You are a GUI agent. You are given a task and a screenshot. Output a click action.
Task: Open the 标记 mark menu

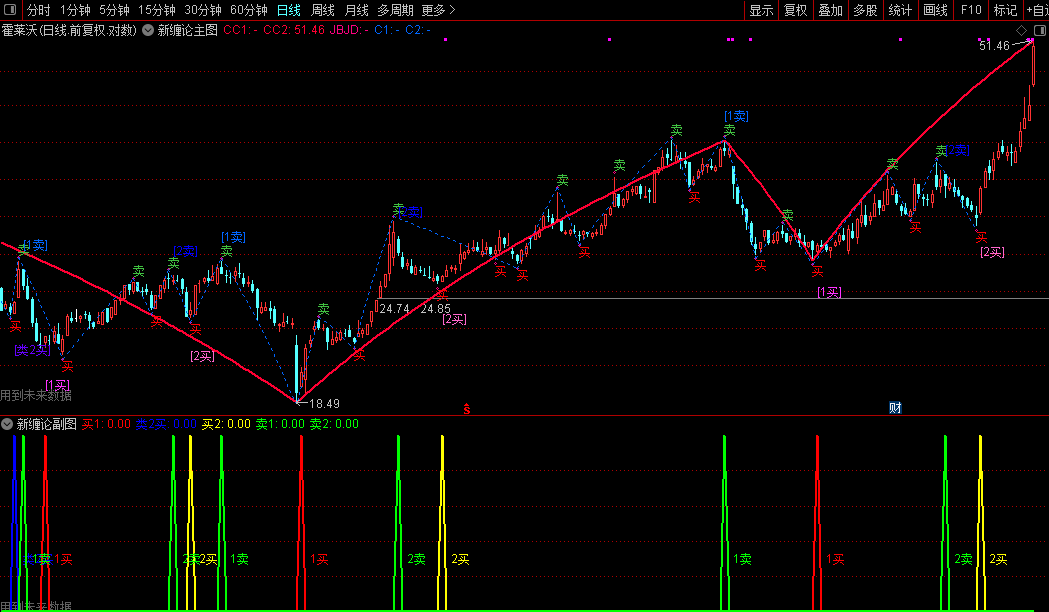coord(1006,10)
